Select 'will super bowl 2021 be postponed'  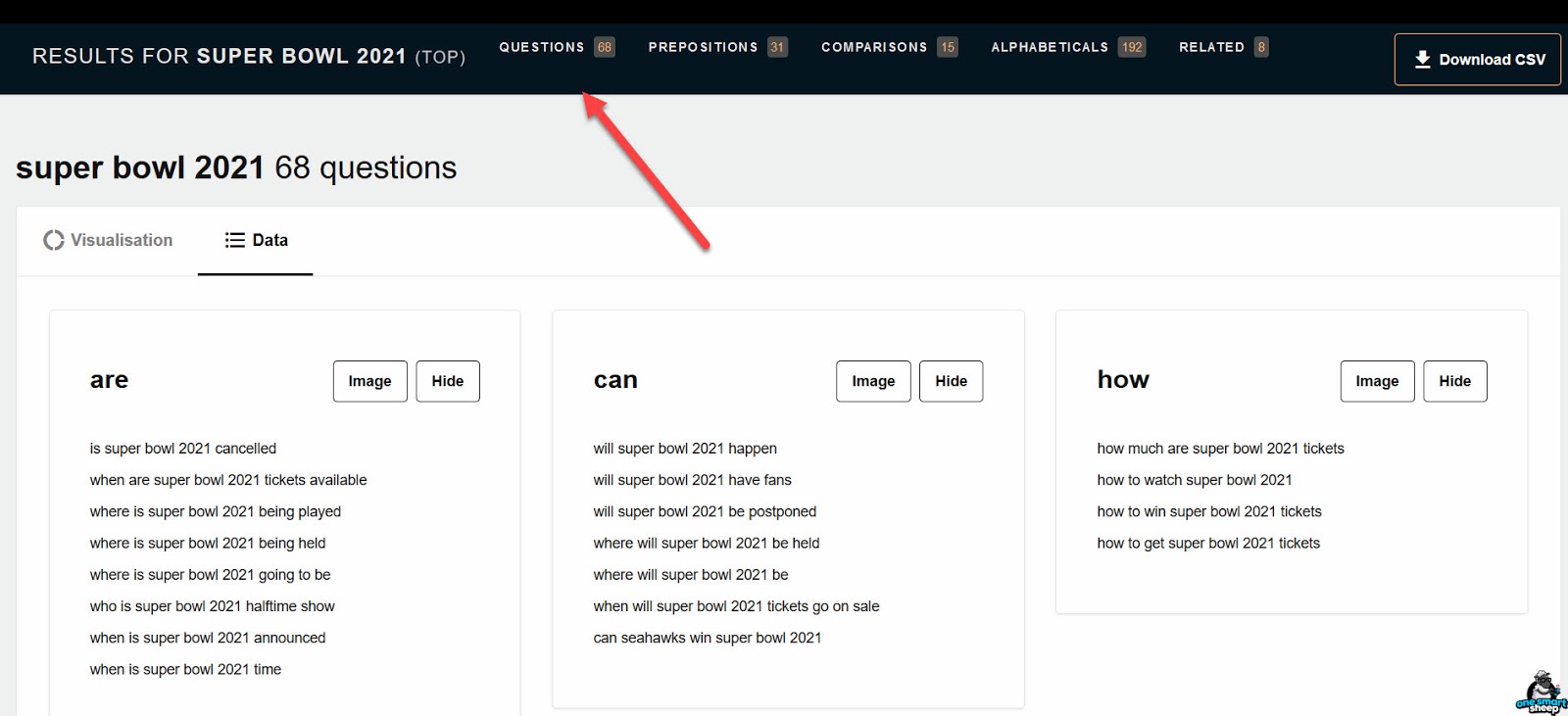tap(705, 511)
